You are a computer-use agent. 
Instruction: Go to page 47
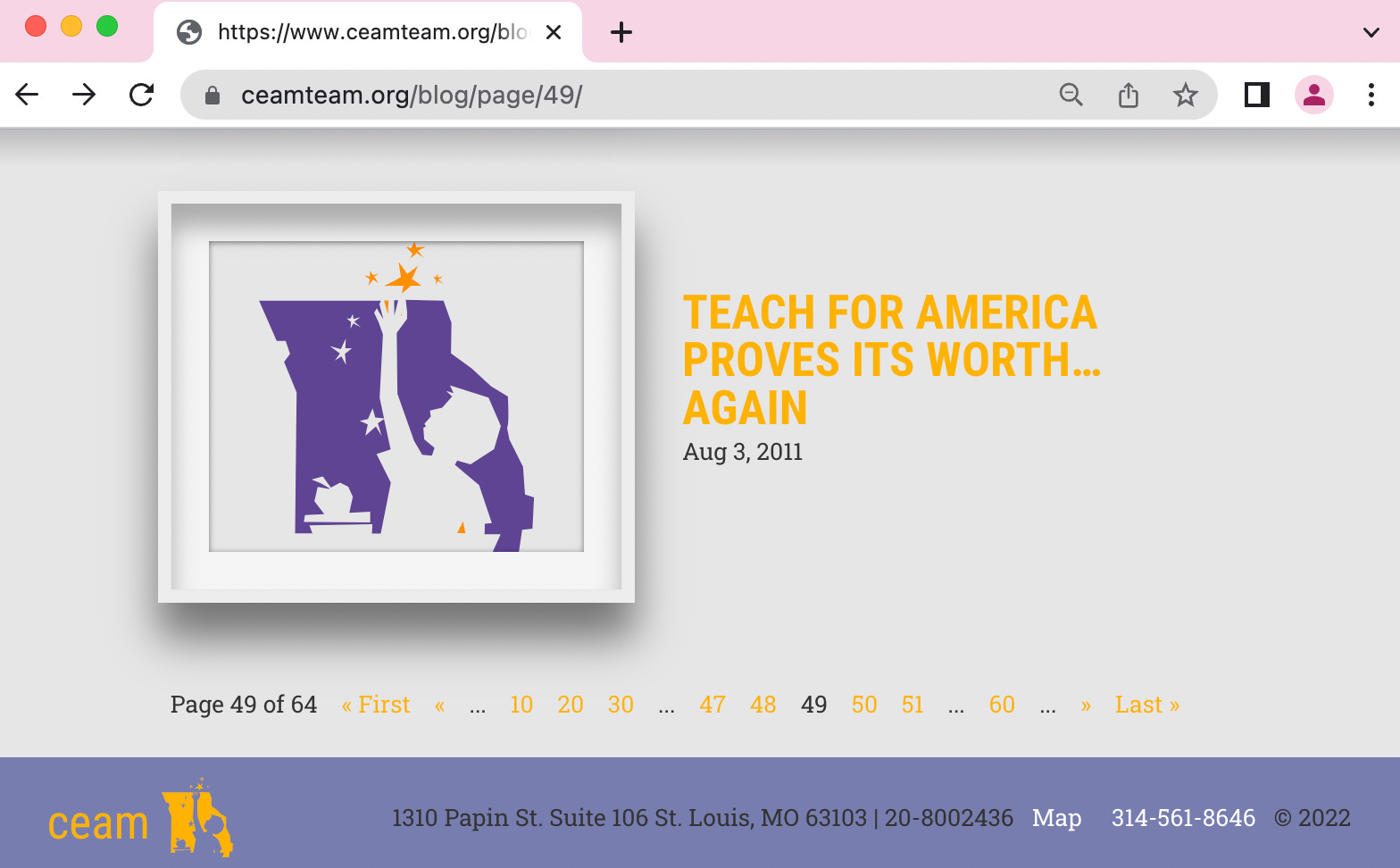coord(712,705)
